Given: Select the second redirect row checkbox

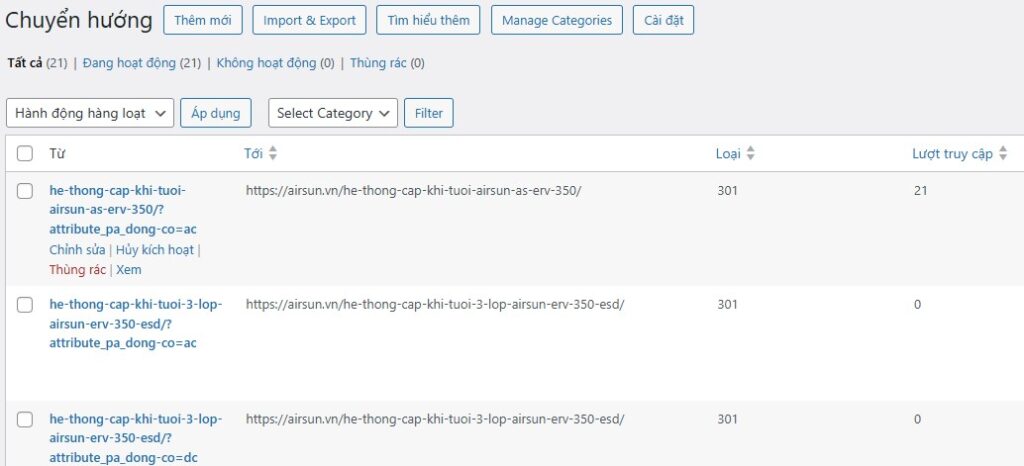Looking at the screenshot, I should (x=25, y=305).
